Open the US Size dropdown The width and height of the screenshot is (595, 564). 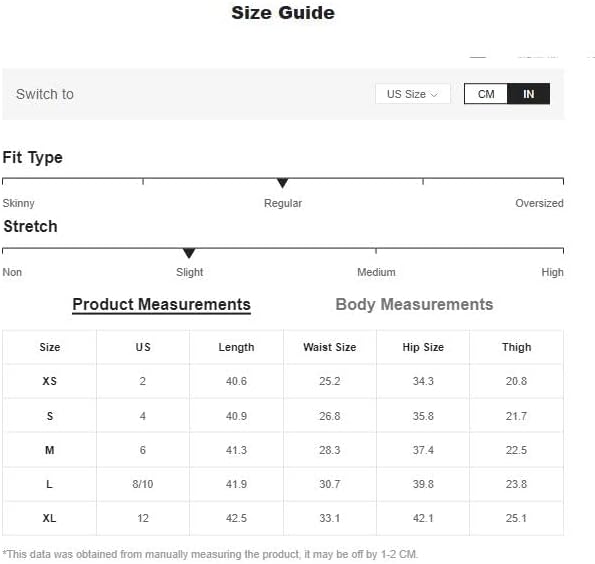pyautogui.click(x=412, y=94)
